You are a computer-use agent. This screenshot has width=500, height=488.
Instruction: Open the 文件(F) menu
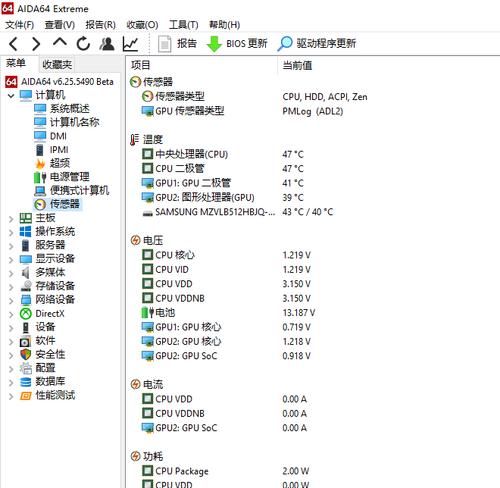tap(19, 25)
